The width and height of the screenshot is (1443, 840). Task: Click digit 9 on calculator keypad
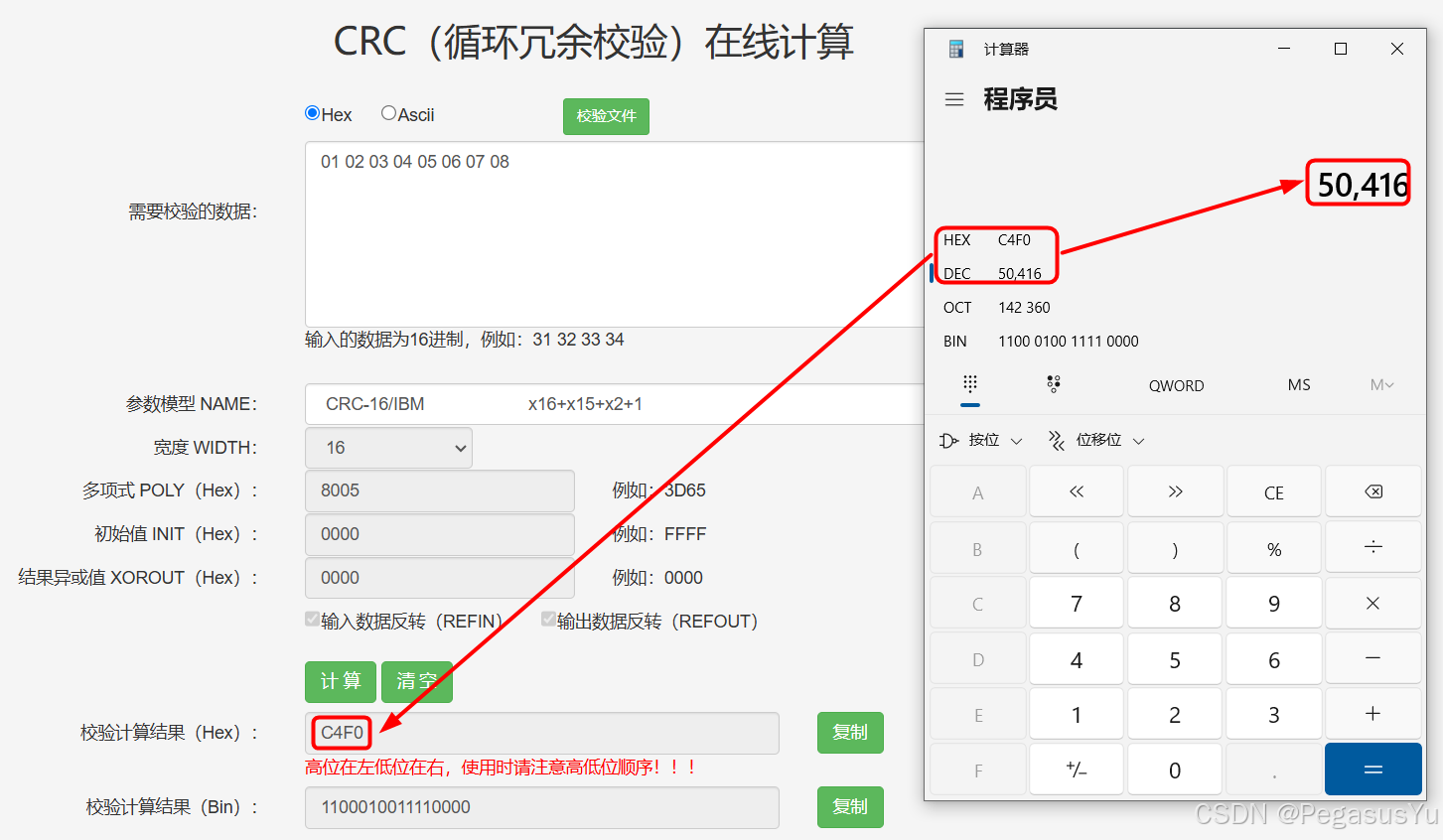pos(1274,603)
